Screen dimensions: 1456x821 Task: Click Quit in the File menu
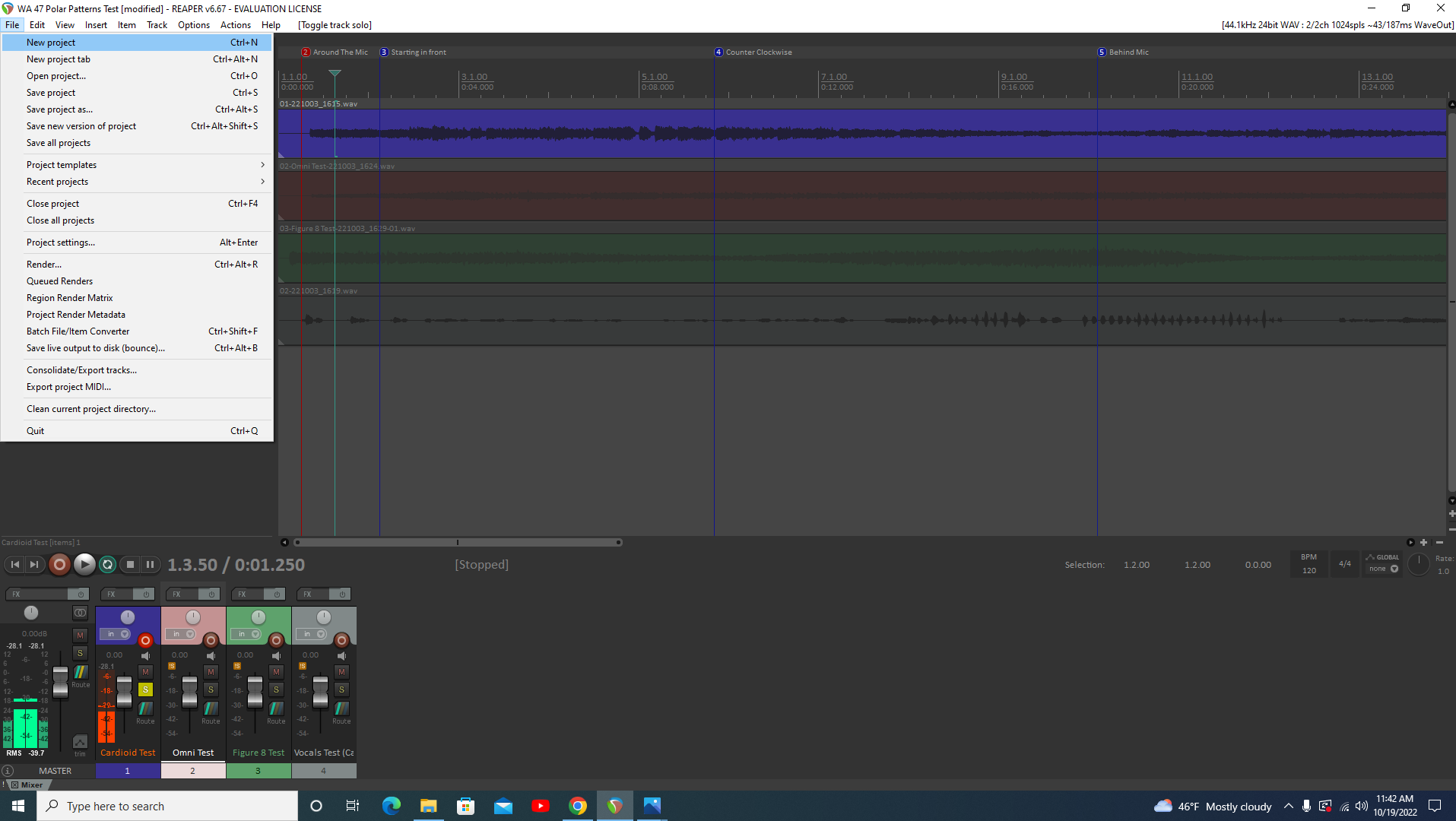coord(137,431)
